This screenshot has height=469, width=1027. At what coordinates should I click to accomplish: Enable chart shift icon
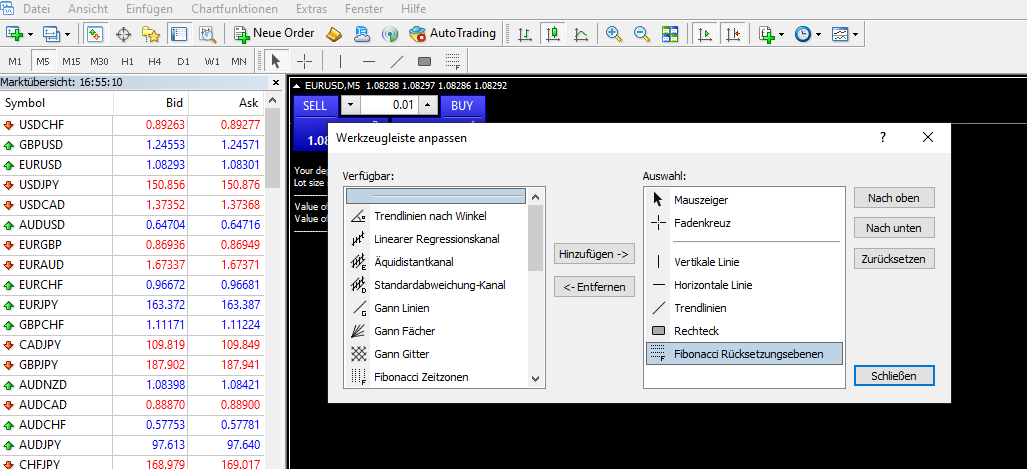(x=734, y=33)
